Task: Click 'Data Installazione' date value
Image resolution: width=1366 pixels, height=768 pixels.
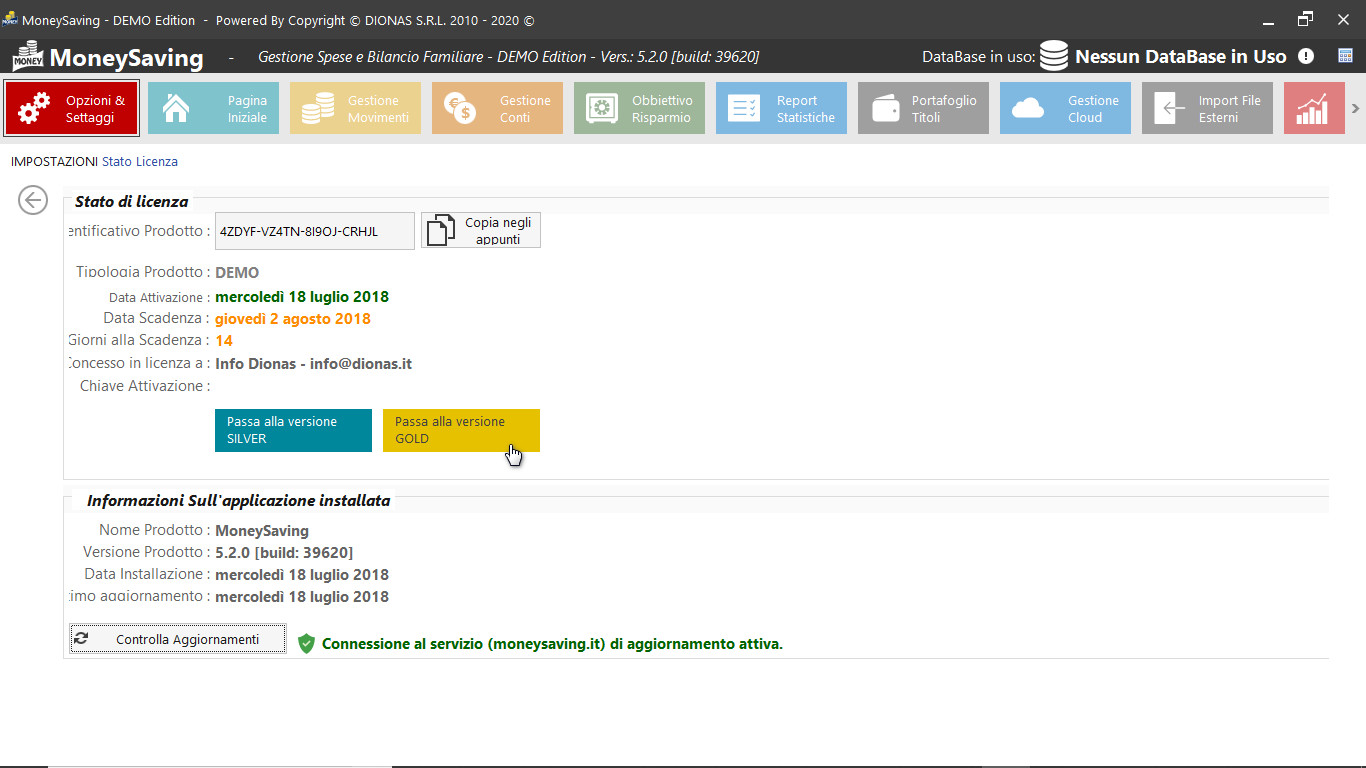Action: click(302, 575)
